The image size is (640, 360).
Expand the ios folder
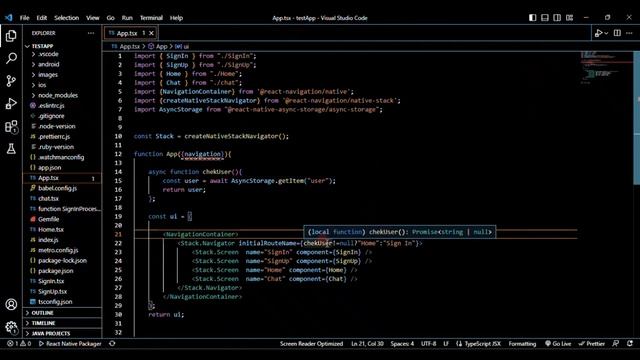coord(42,85)
